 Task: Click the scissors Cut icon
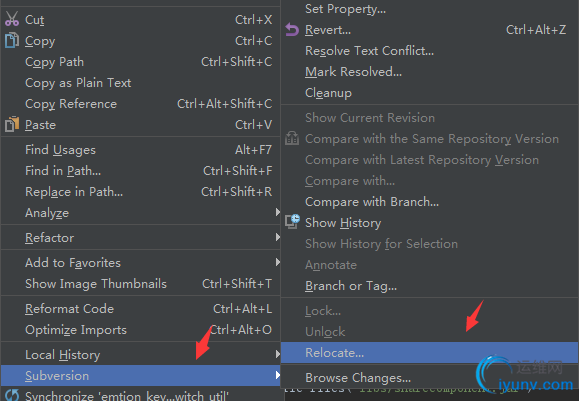click(12, 19)
